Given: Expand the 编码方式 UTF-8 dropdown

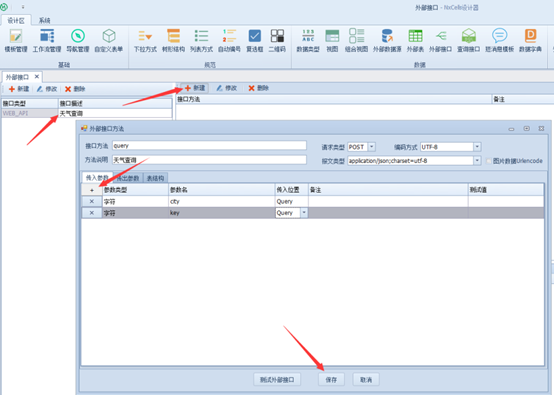Looking at the screenshot, I should click(x=477, y=147).
